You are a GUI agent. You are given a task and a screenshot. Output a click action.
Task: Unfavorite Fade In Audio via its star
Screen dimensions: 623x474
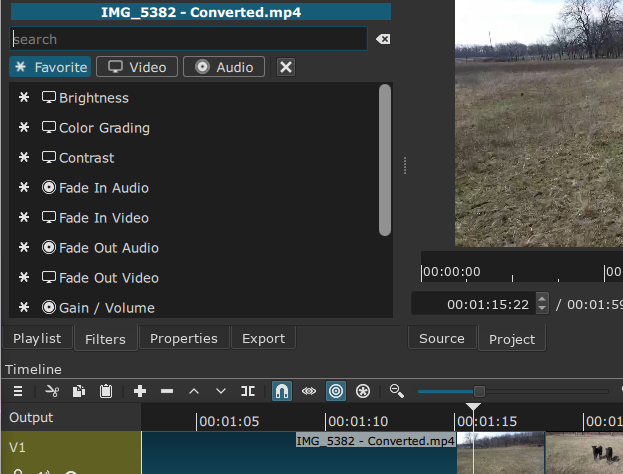click(x=24, y=187)
